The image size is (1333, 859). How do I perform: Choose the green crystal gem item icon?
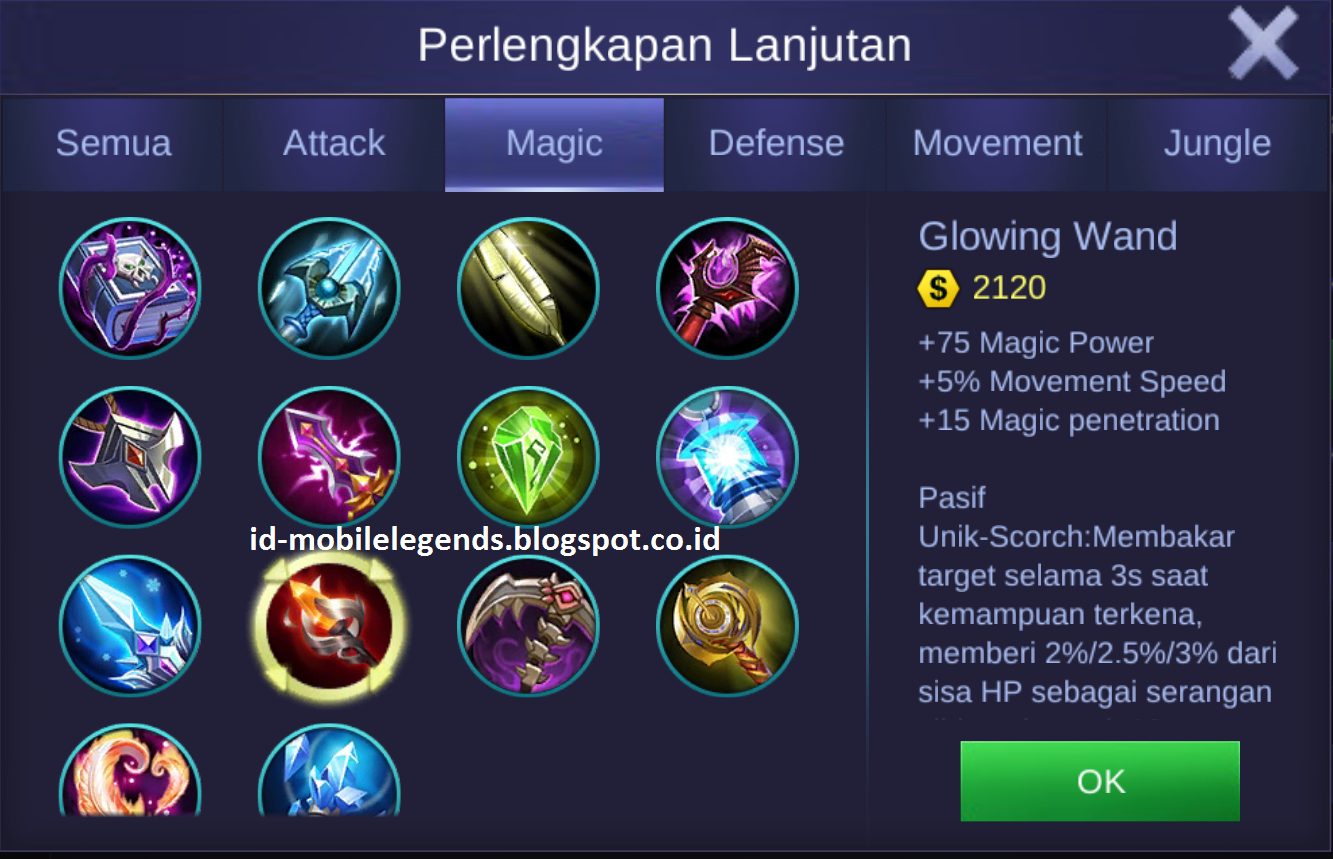(x=528, y=457)
